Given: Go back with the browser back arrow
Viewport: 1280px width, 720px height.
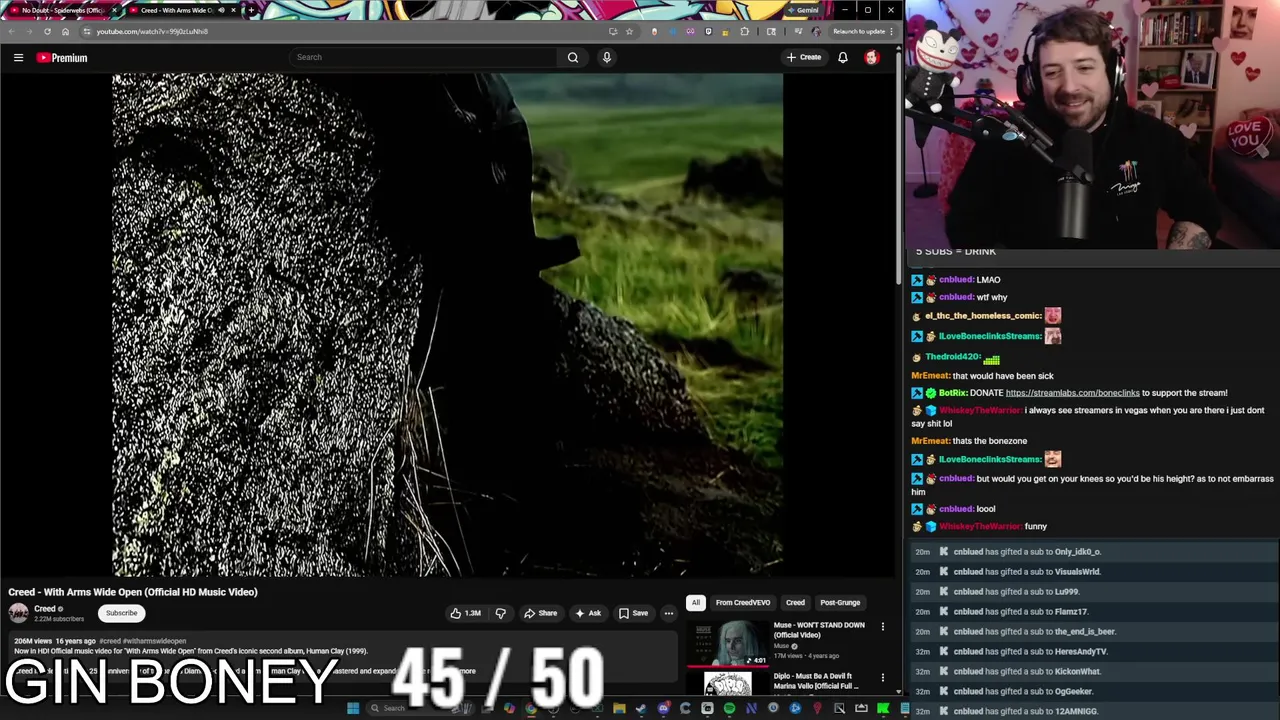Looking at the screenshot, I should [x=11, y=31].
